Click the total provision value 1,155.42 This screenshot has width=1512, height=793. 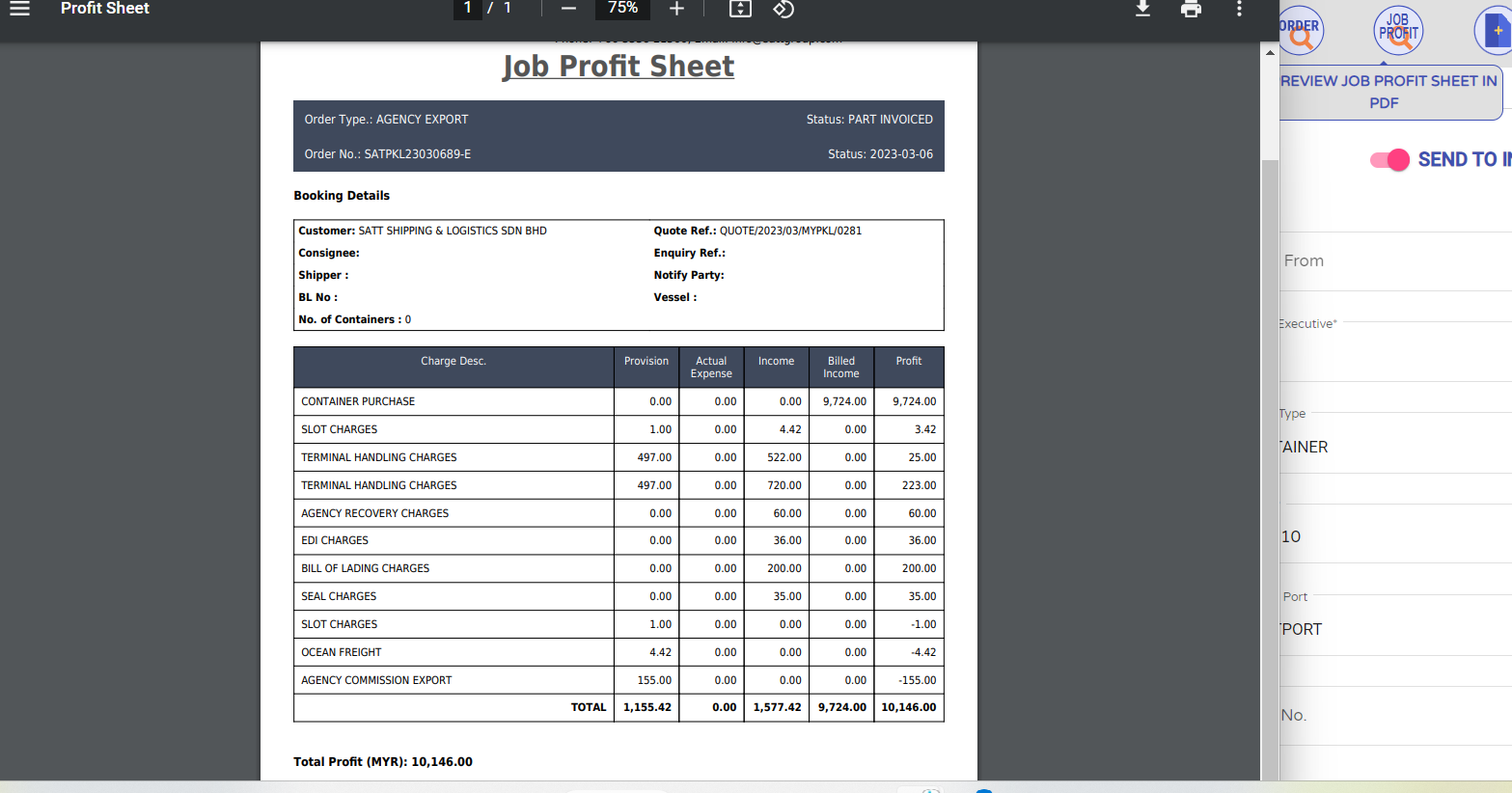pos(647,707)
